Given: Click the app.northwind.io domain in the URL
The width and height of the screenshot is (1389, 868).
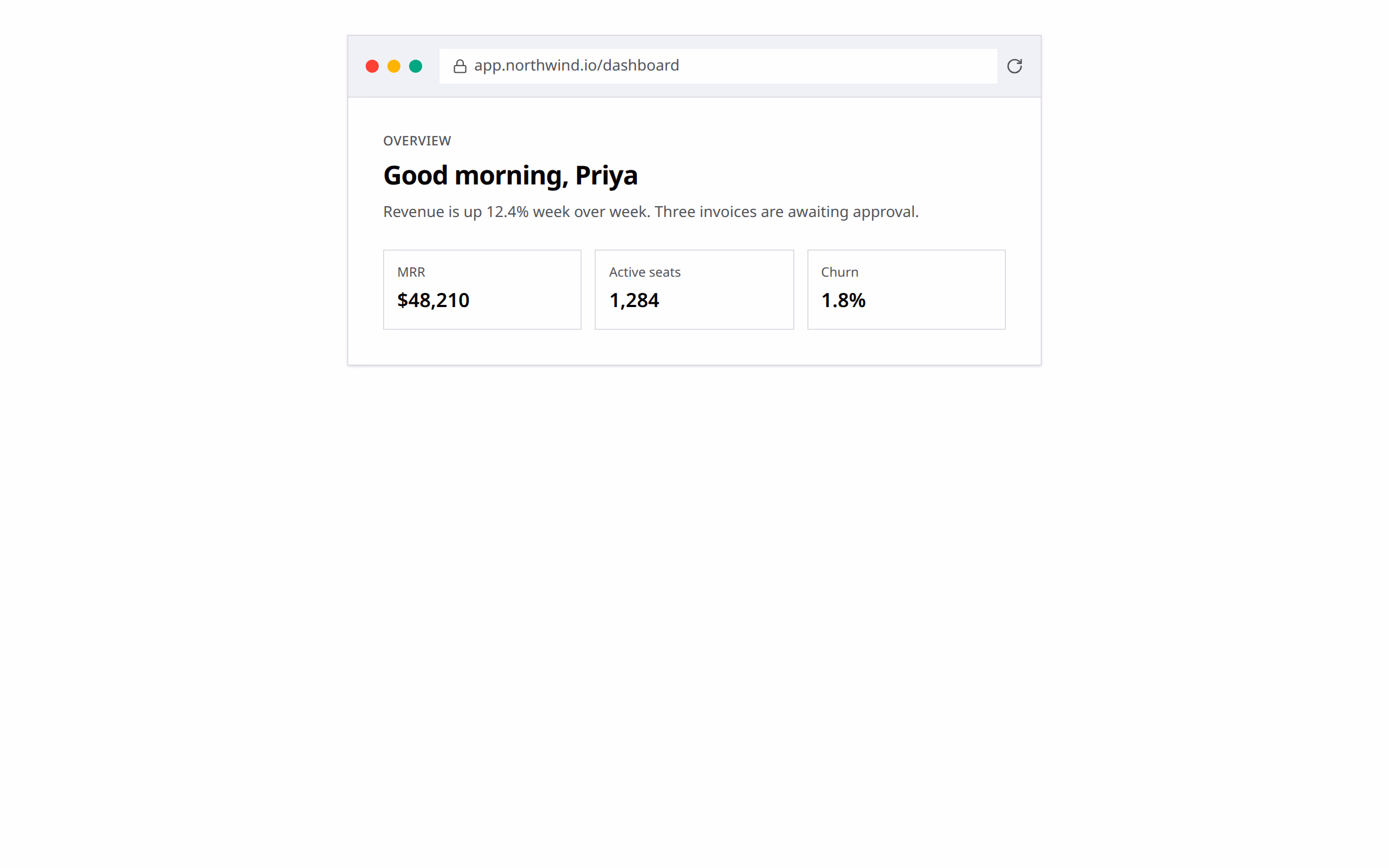Looking at the screenshot, I should click(534, 66).
